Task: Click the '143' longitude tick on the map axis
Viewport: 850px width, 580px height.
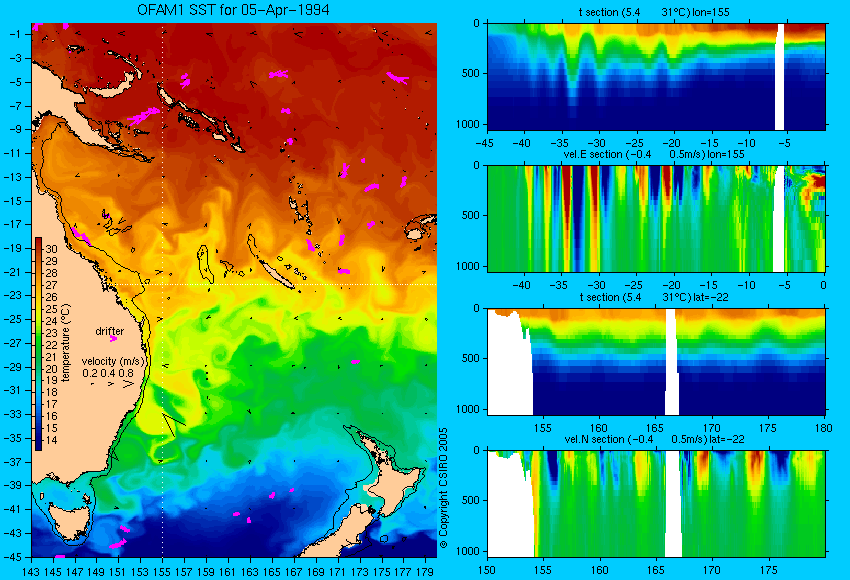Action: click(x=31, y=571)
